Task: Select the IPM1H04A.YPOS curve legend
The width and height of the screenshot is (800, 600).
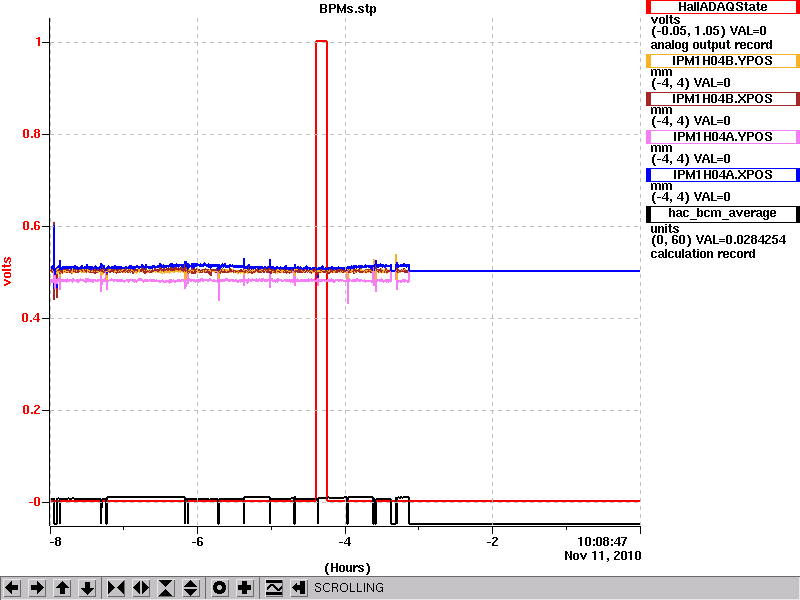Action: pos(722,137)
